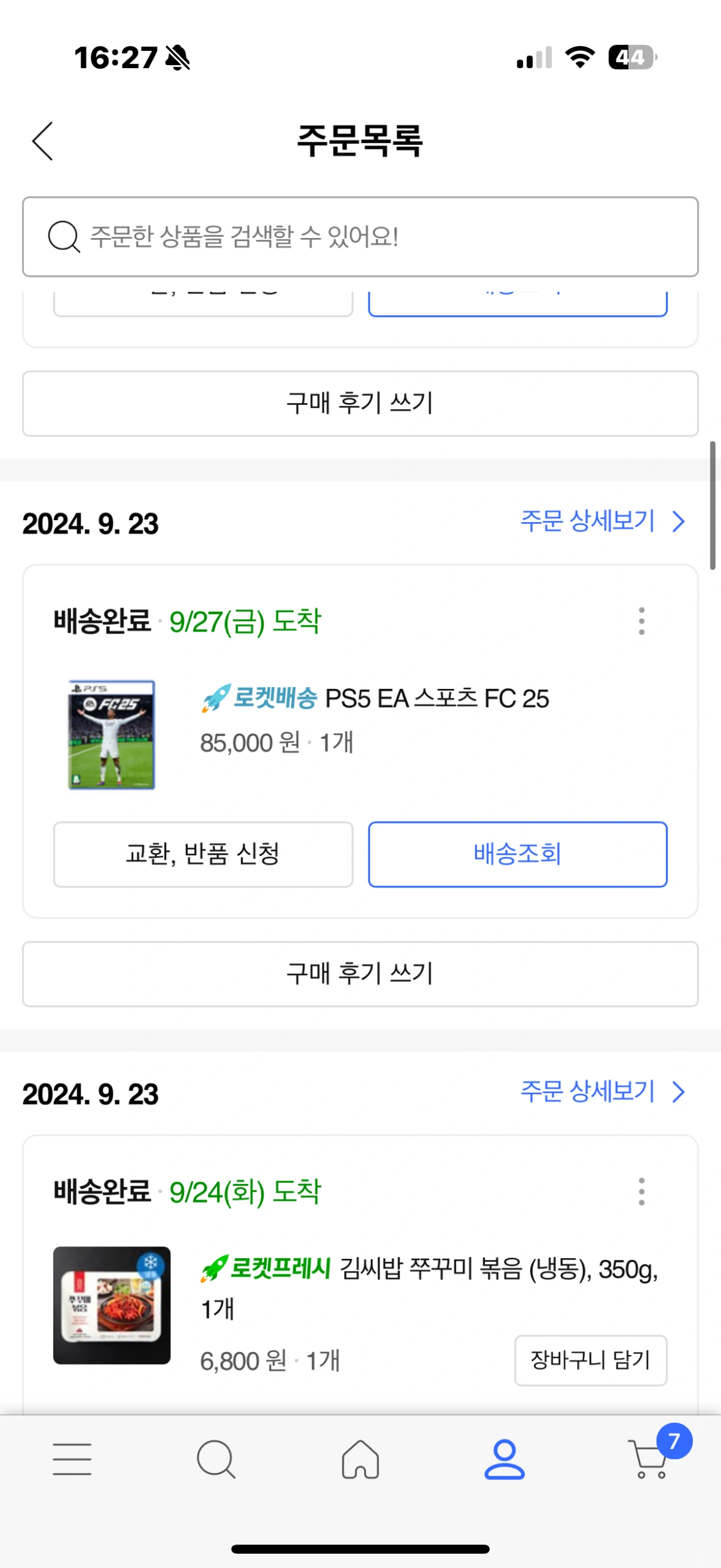Go to home via bottom bar icon
The height and width of the screenshot is (1568, 721).
360,1459
